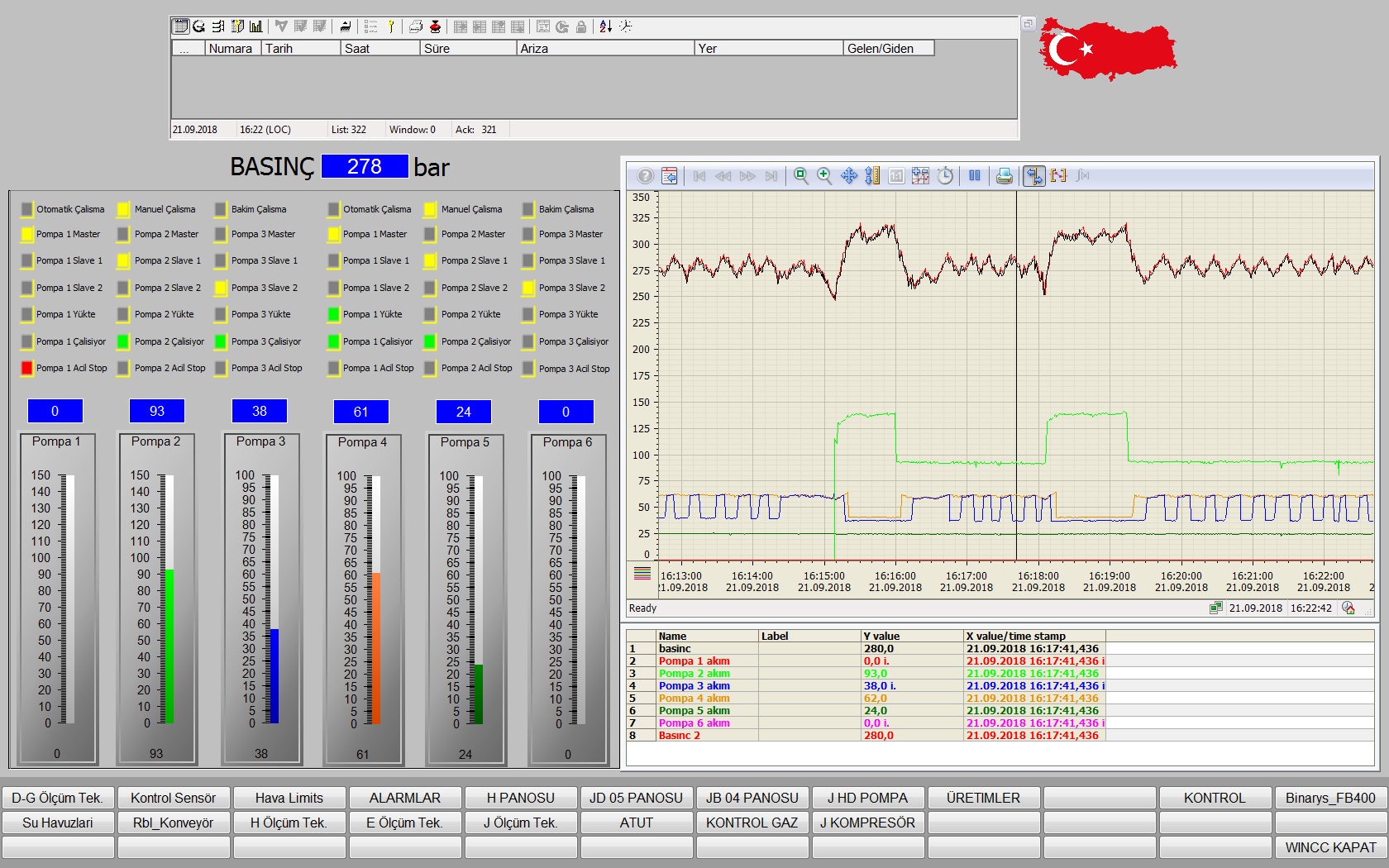This screenshot has height=868, width=1389.
Task: Click the green Pompa 1 Yükte indicator
Action: (x=334, y=314)
